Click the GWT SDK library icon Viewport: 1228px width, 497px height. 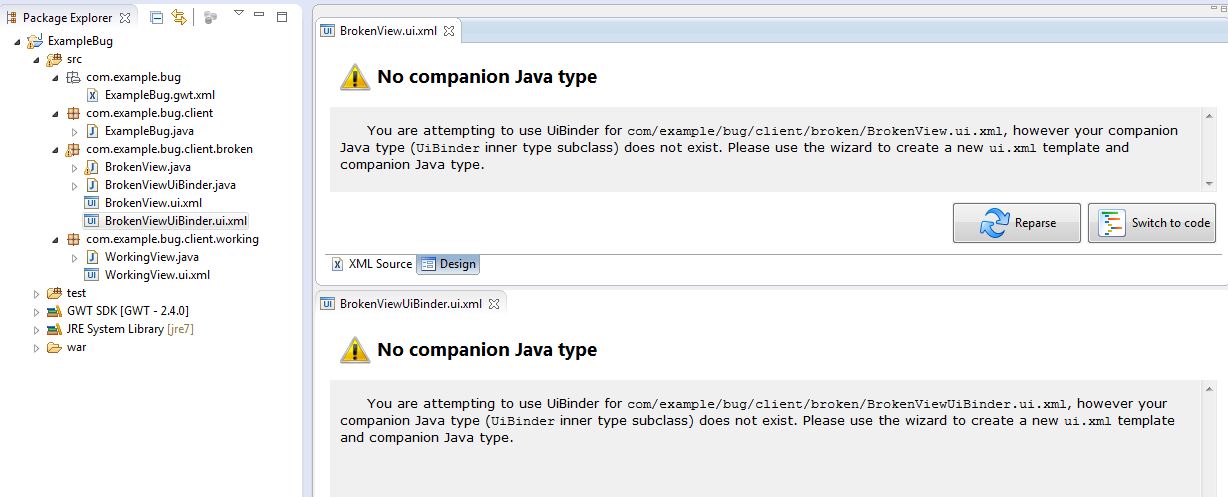(x=54, y=311)
